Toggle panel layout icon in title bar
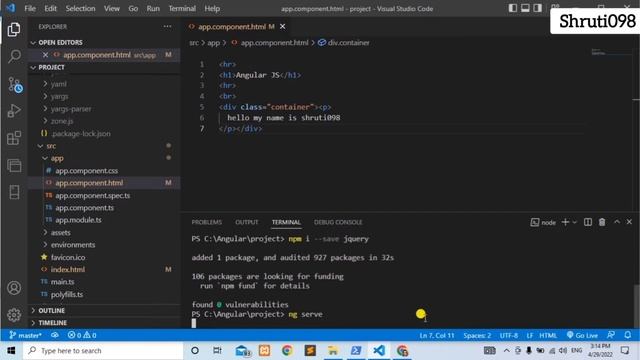640x360 pixels. pyautogui.click(x=525, y=8)
